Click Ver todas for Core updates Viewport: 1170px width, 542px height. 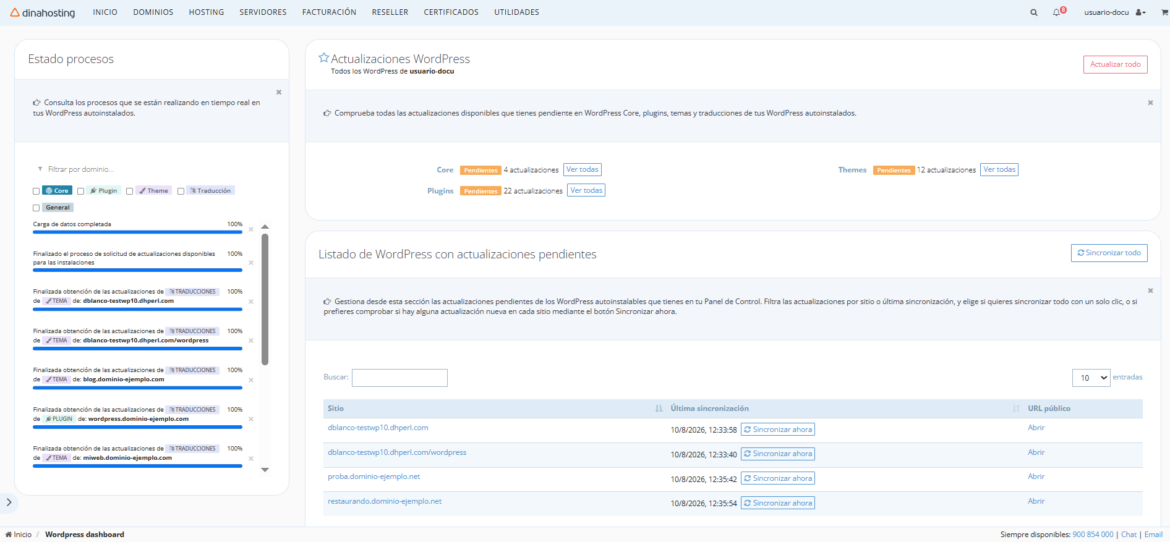click(x=582, y=169)
